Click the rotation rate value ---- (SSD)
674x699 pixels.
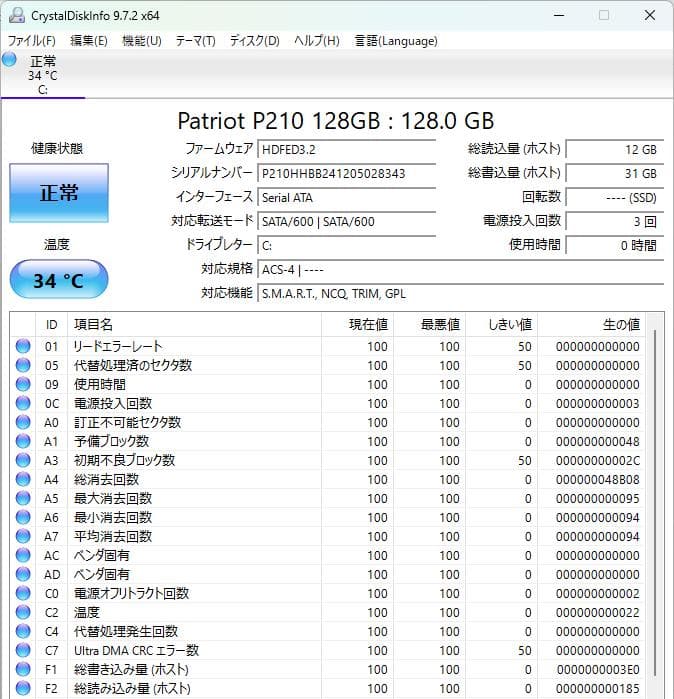[x=615, y=197]
